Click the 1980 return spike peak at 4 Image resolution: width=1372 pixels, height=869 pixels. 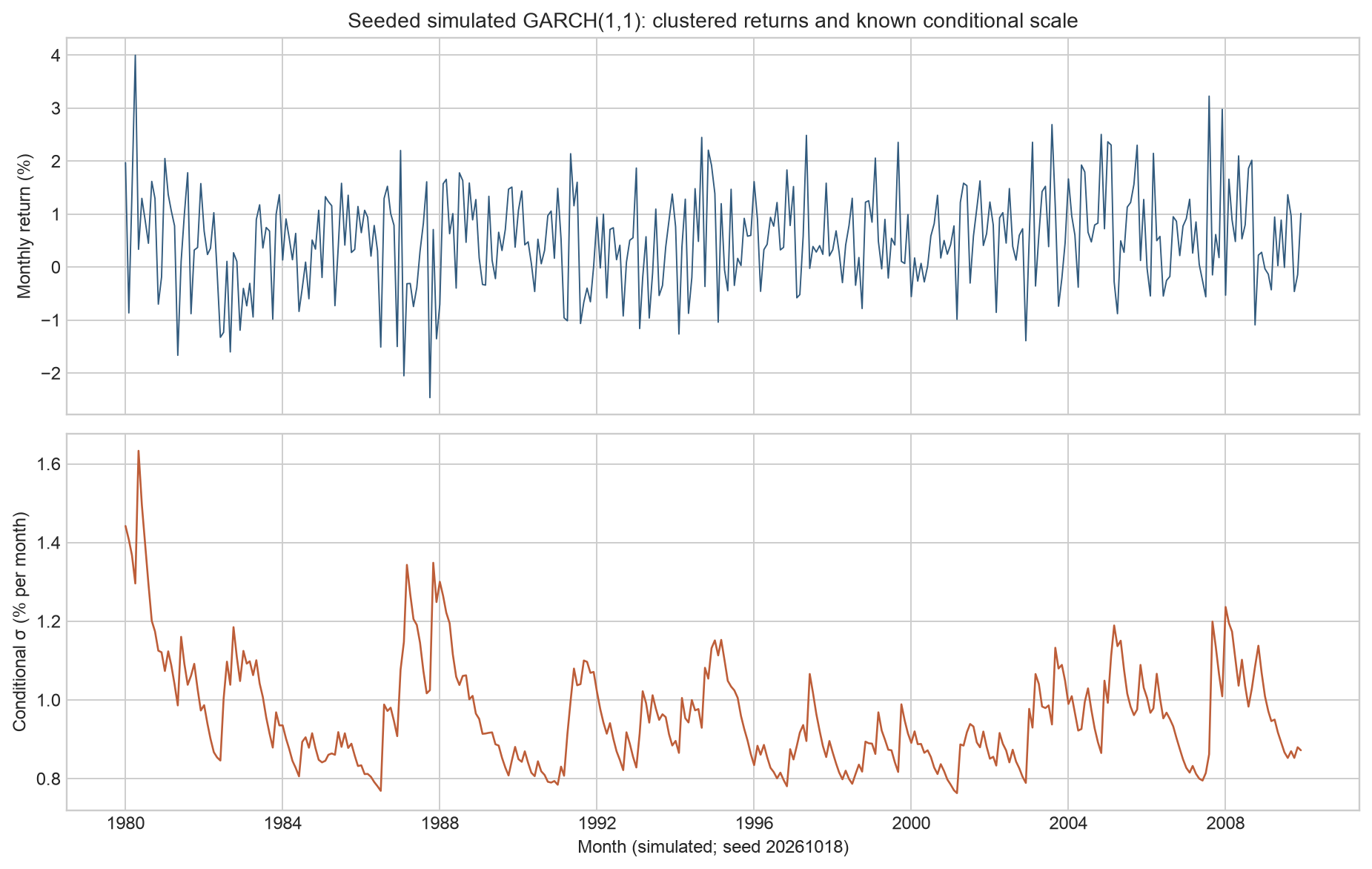pos(135,56)
